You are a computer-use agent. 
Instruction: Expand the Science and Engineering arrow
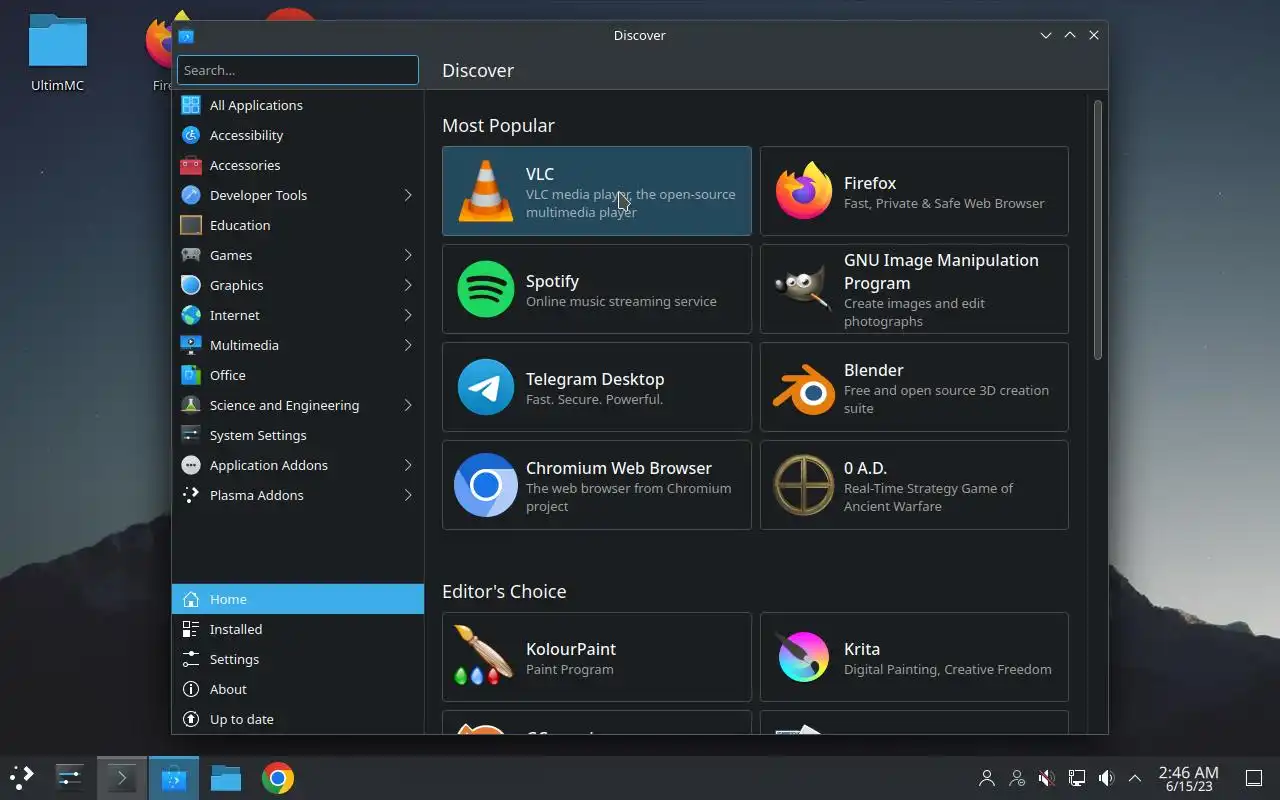click(408, 405)
